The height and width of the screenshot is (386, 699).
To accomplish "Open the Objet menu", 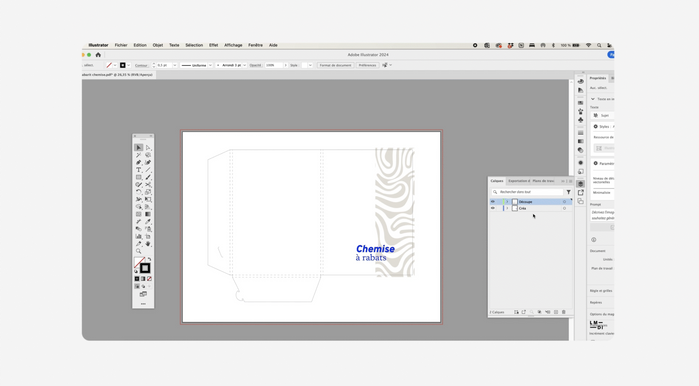I will point(158,45).
